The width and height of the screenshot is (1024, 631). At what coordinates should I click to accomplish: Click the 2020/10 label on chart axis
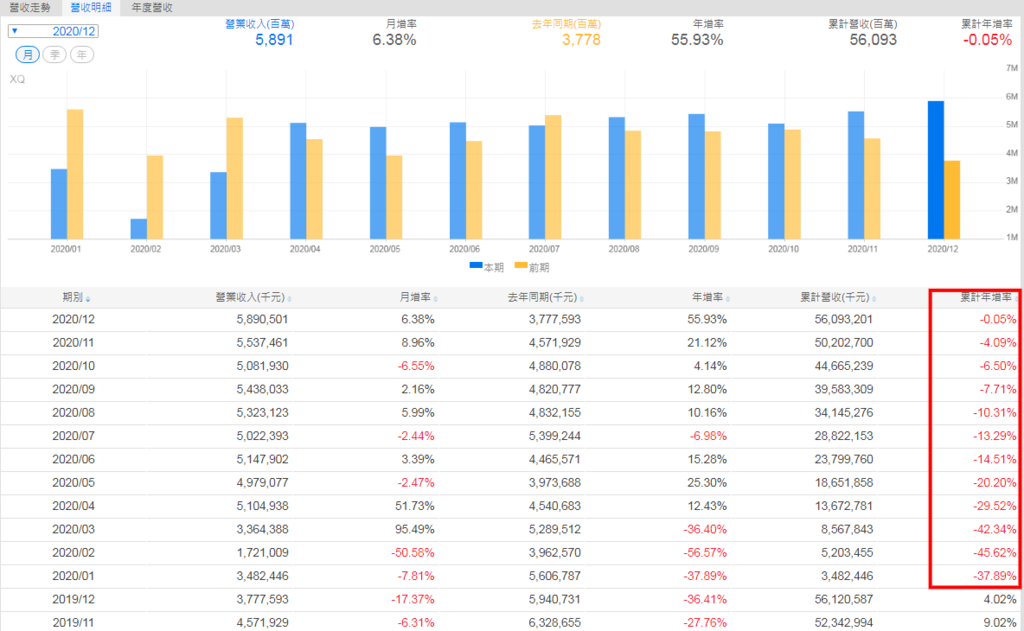(783, 249)
